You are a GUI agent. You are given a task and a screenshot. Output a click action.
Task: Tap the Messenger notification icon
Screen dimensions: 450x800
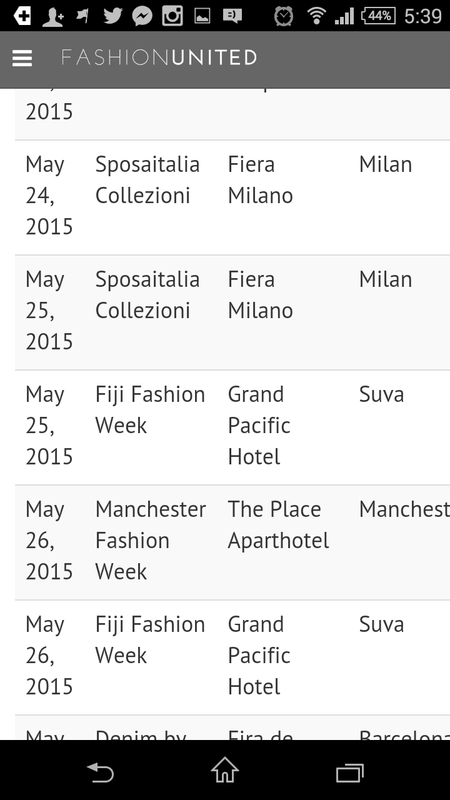[142, 16]
